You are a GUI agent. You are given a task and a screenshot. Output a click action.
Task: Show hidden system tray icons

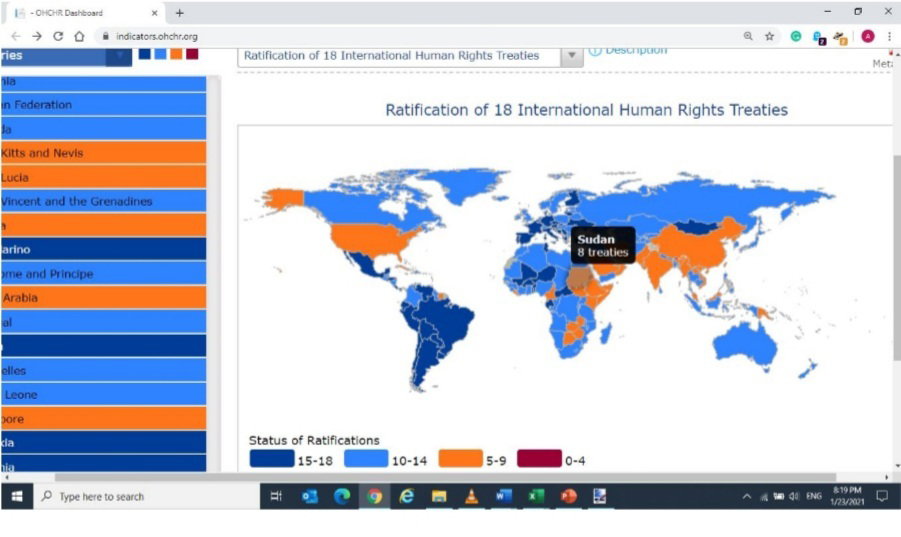747,497
